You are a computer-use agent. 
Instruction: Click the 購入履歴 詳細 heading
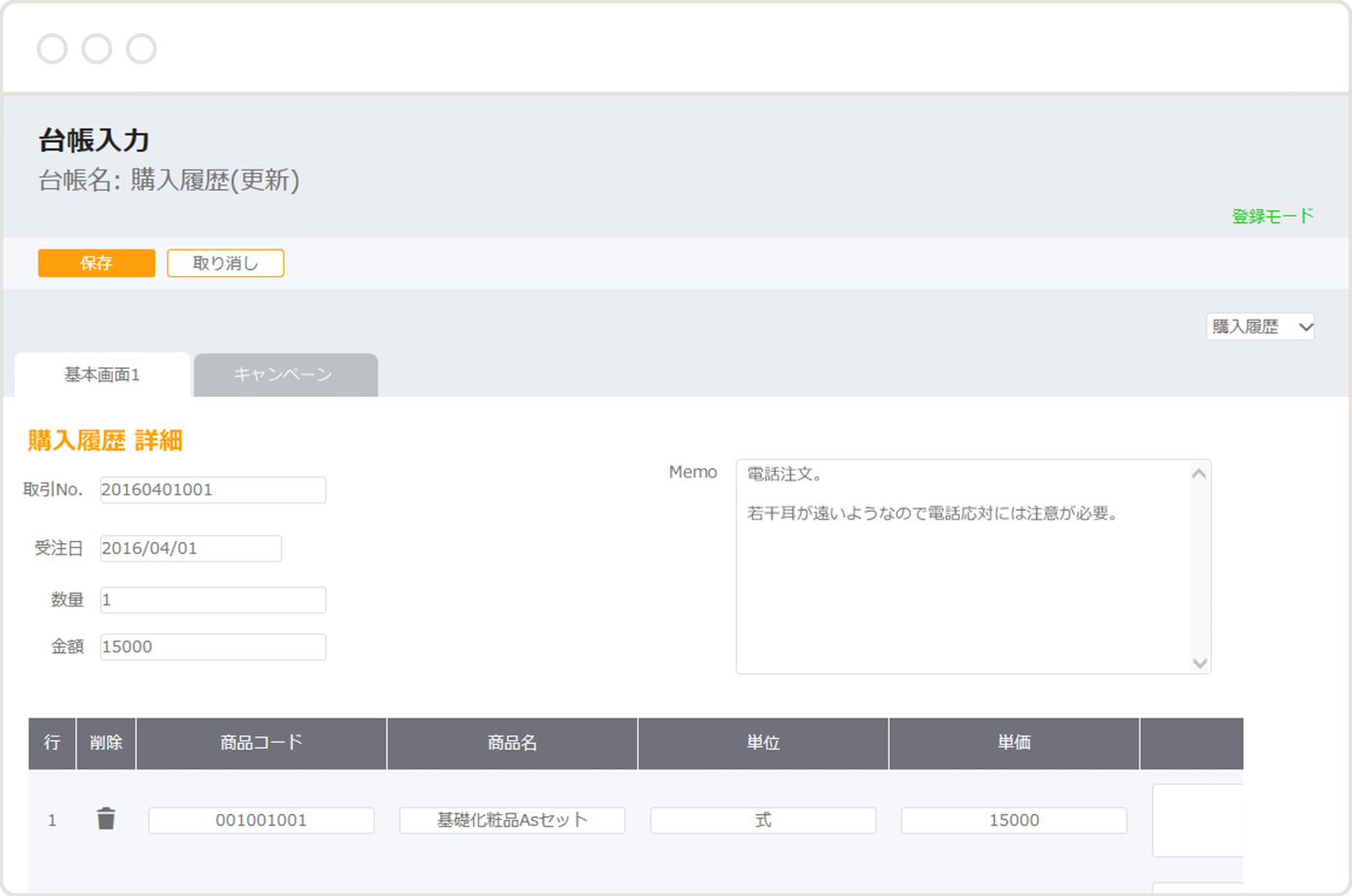pos(105,441)
